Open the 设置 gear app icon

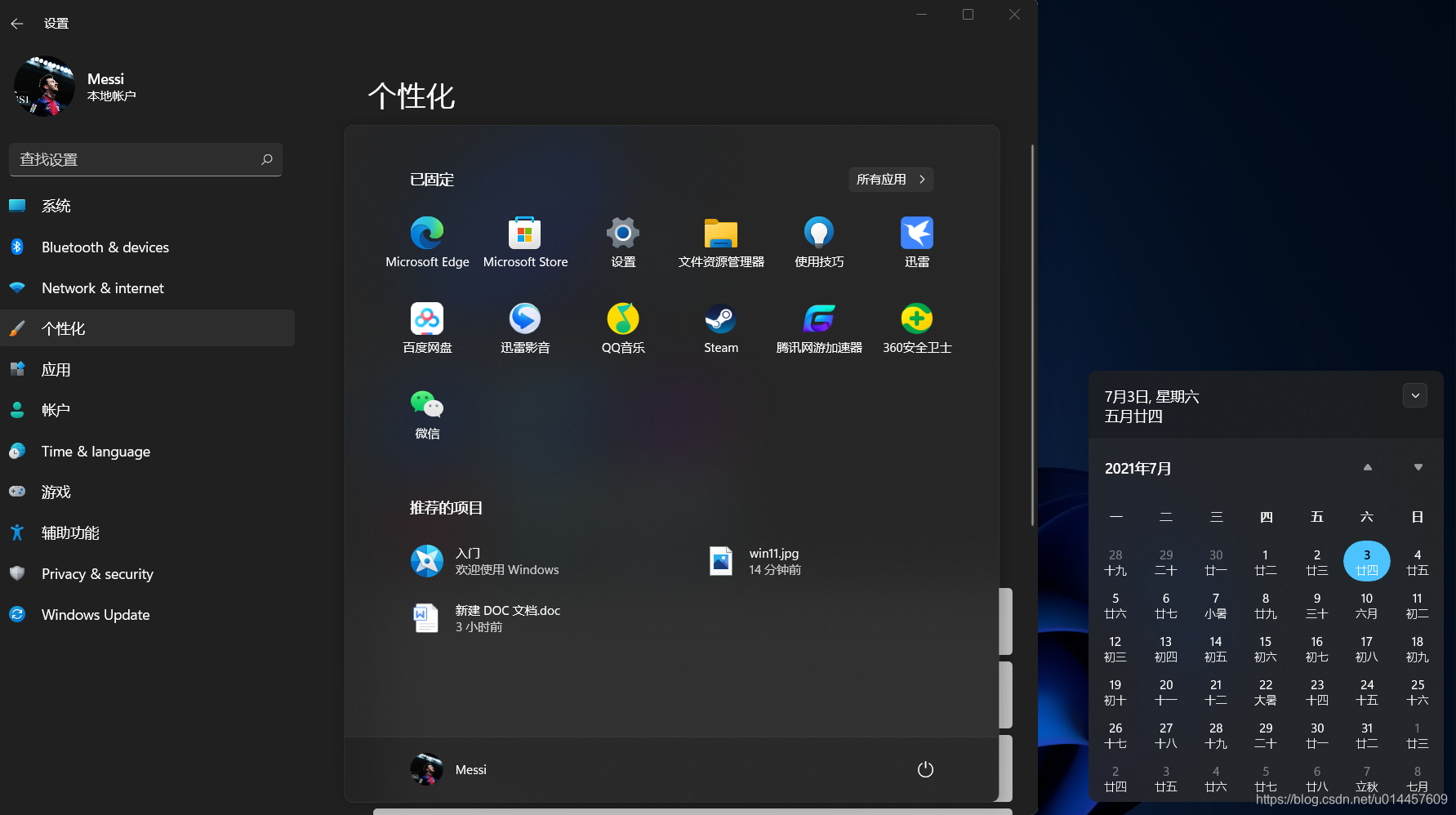pos(623,242)
